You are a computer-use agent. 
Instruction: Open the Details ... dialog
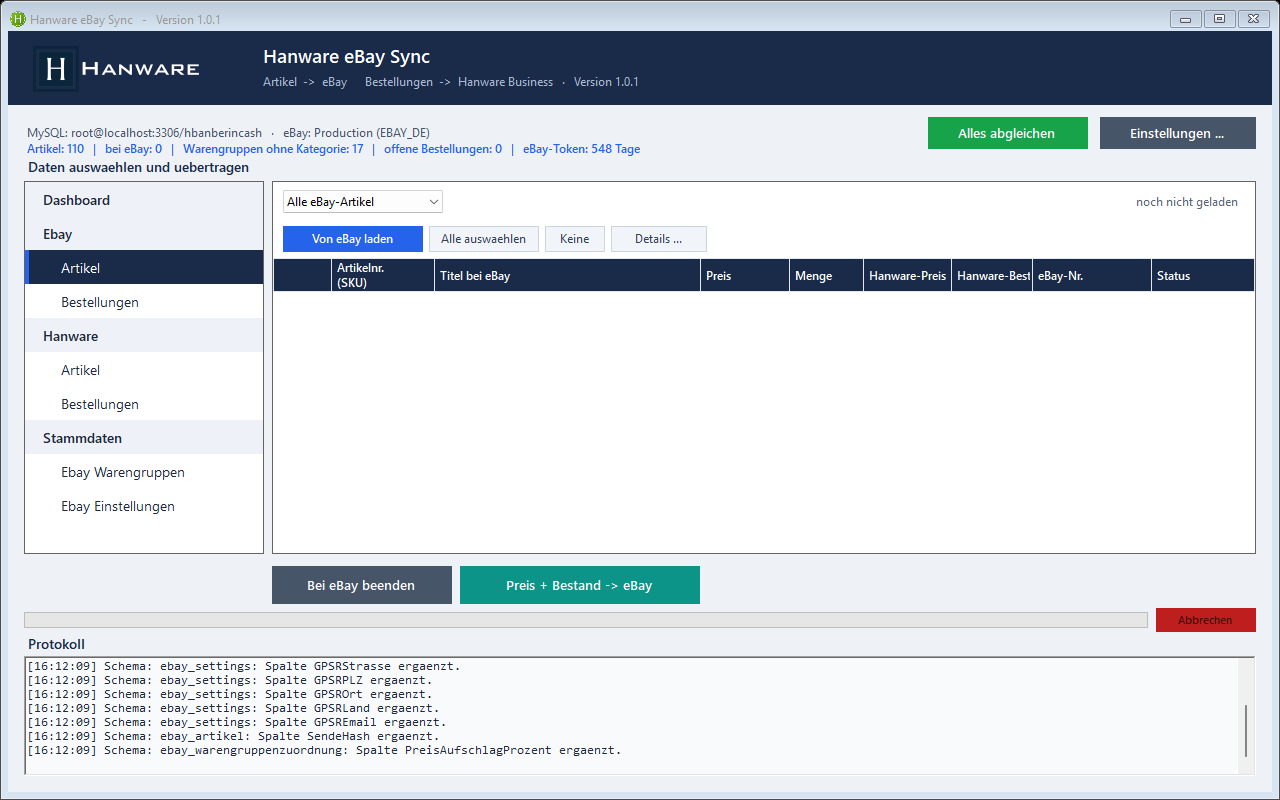coord(659,239)
